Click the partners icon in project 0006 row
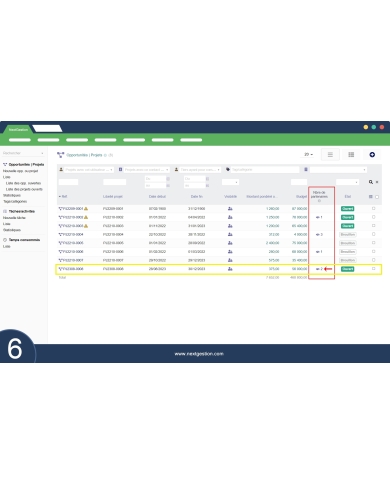The width and height of the screenshot is (390, 484). tap(317, 252)
